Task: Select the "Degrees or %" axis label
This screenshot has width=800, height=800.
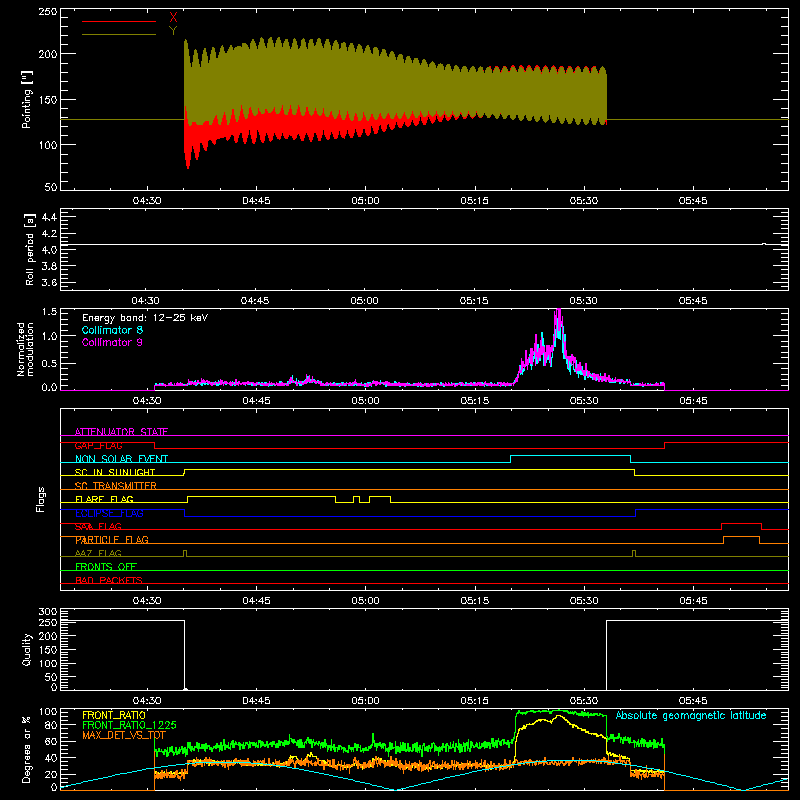Action: click(27, 749)
